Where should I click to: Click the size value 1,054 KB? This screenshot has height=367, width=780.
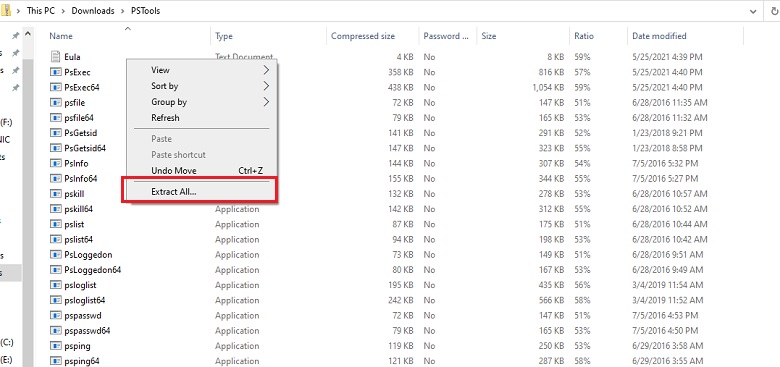[548, 87]
